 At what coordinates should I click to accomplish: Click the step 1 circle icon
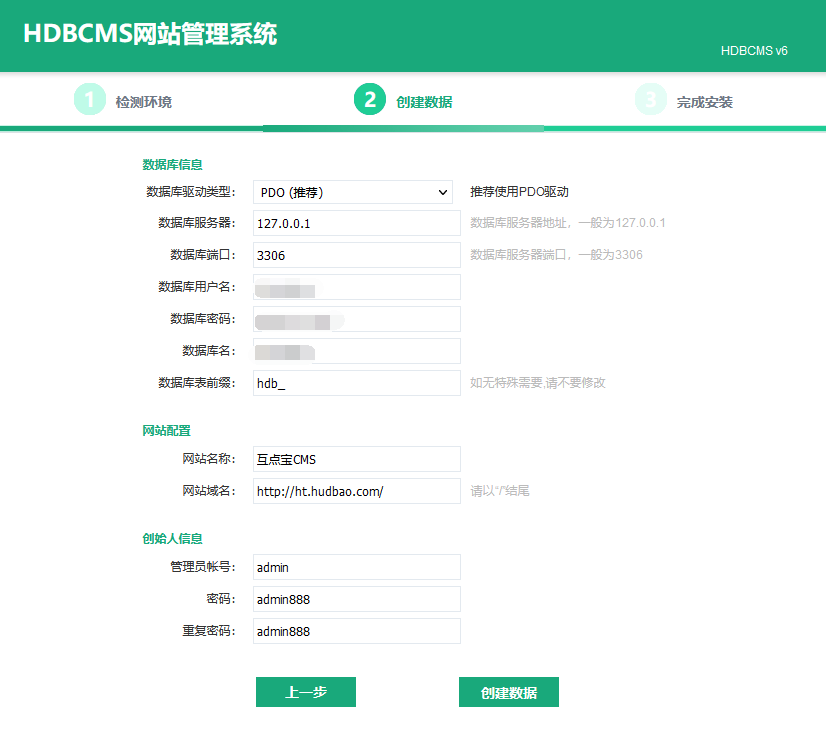pos(90,100)
